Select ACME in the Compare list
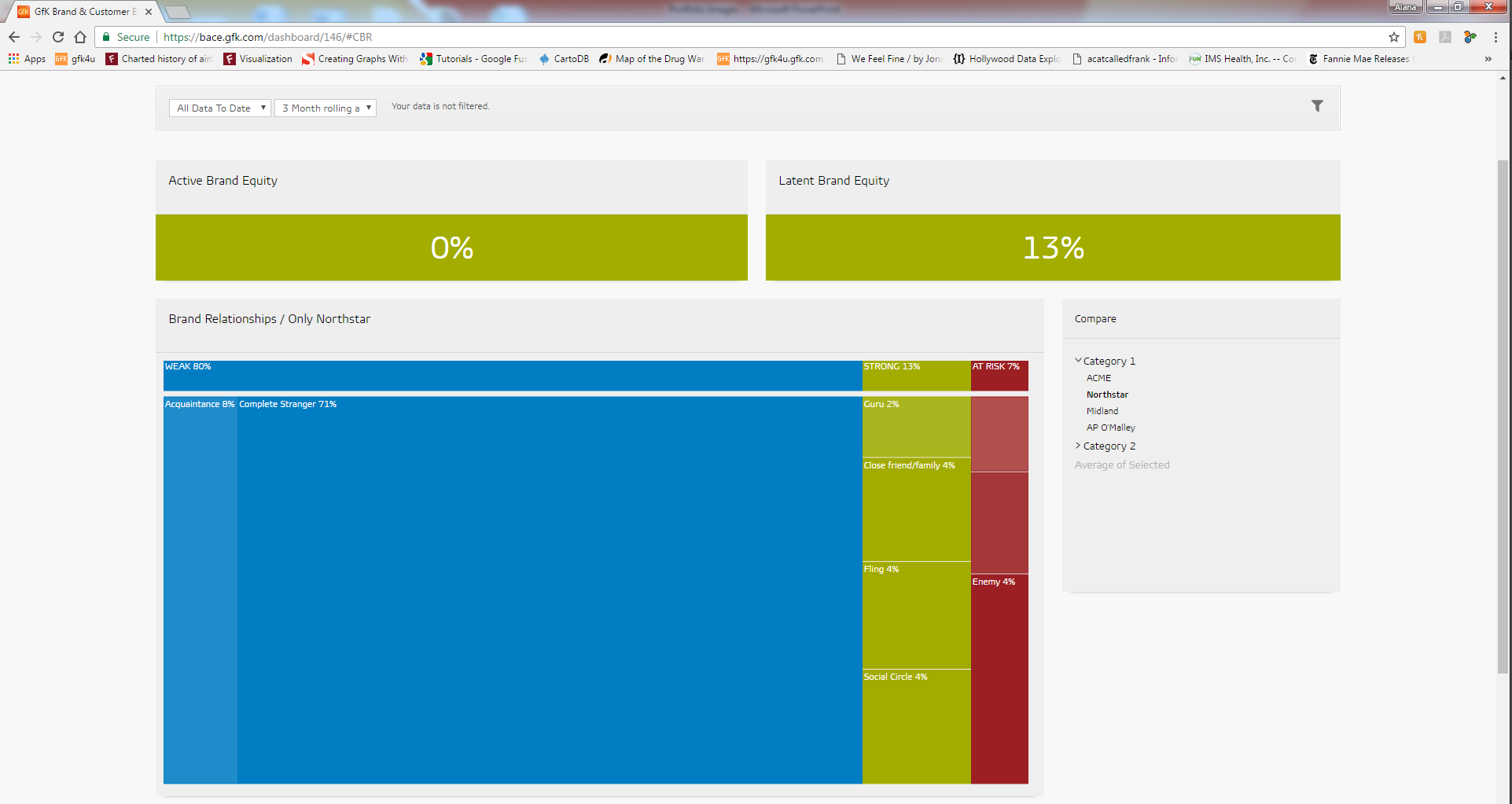Screen dimensions: 1512x804 (x=1098, y=378)
